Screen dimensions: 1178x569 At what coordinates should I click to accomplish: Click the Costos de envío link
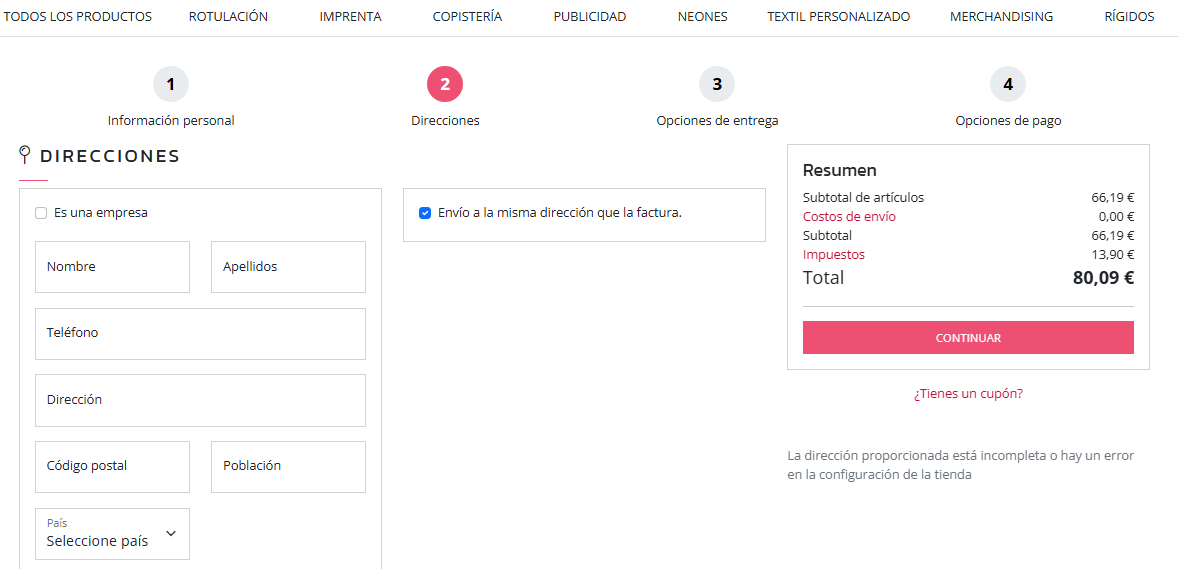coord(849,217)
